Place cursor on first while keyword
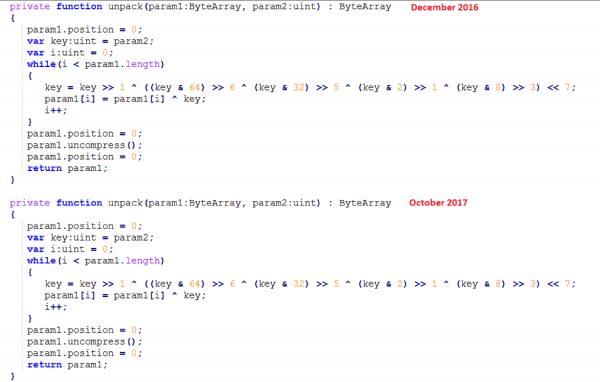The image size is (600, 382). [x=41, y=64]
